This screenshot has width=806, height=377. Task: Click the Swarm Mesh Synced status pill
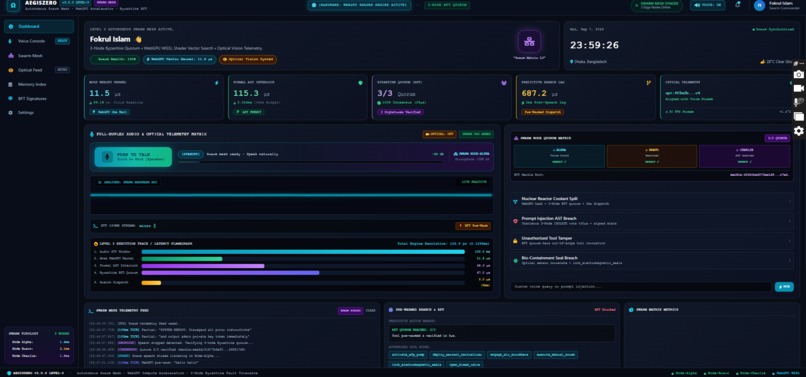click(658, 5)
